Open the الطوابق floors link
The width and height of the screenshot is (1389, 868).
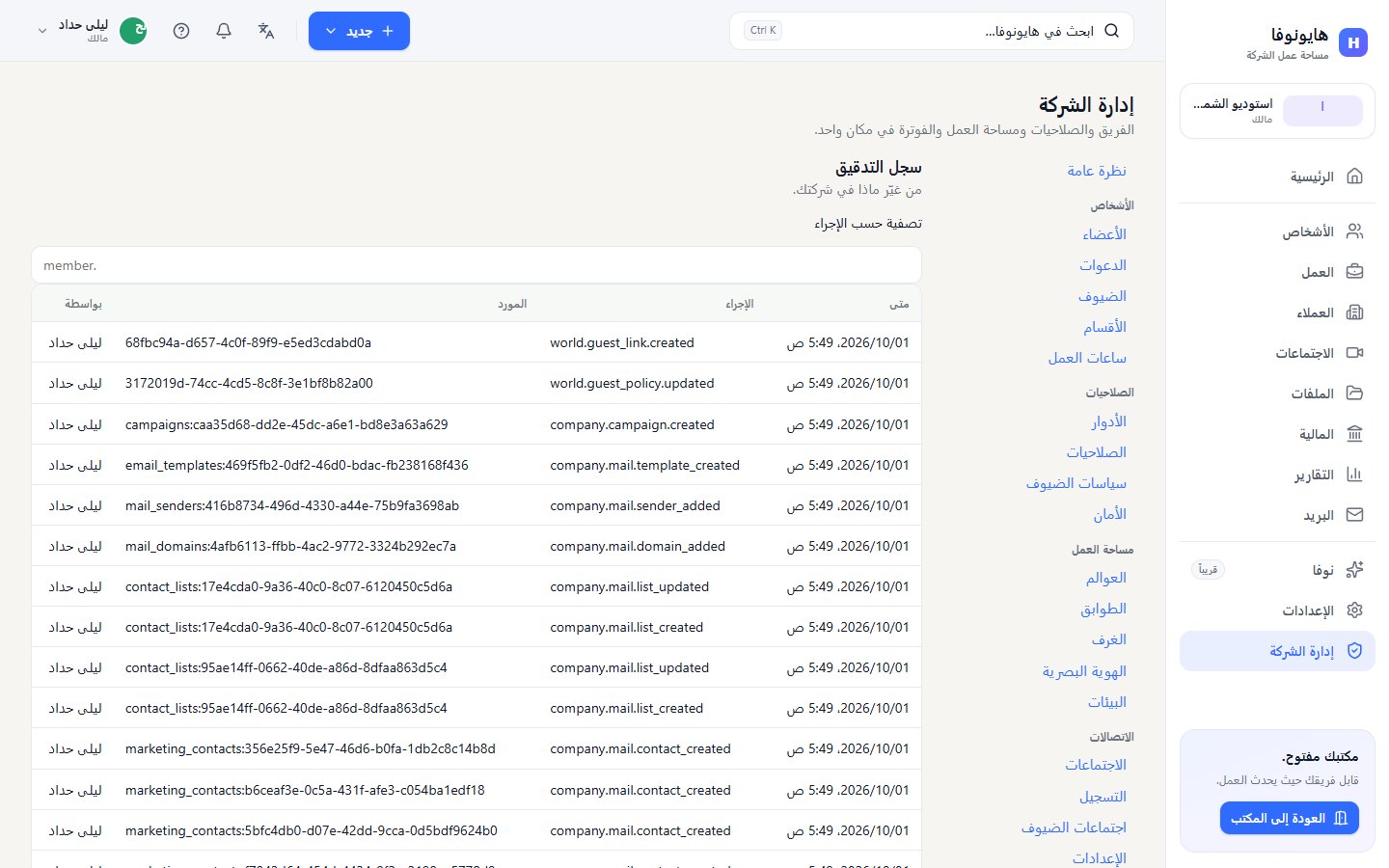tap(1103, 609)
